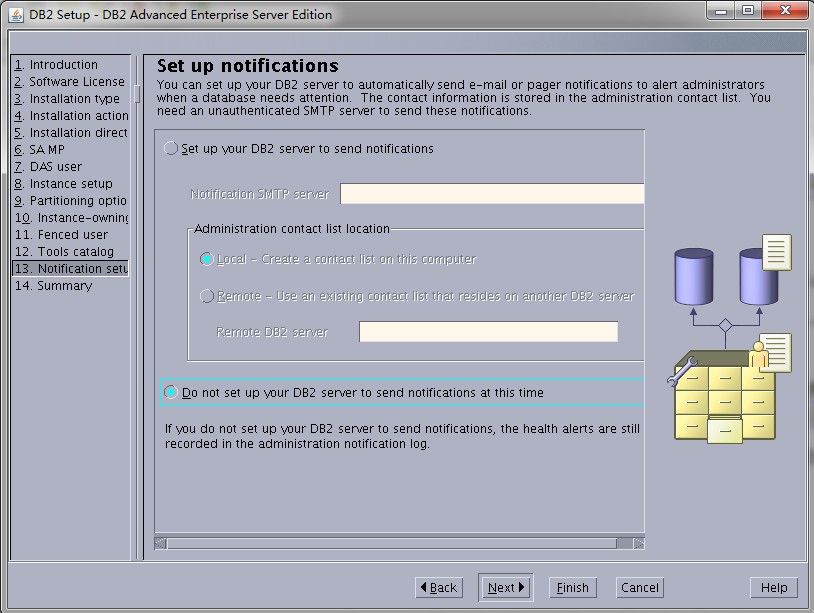The image size is (814, 613).
Task: Maximize the DB2 Setup window
Action: pyautogui.click(x=748, y=10)
